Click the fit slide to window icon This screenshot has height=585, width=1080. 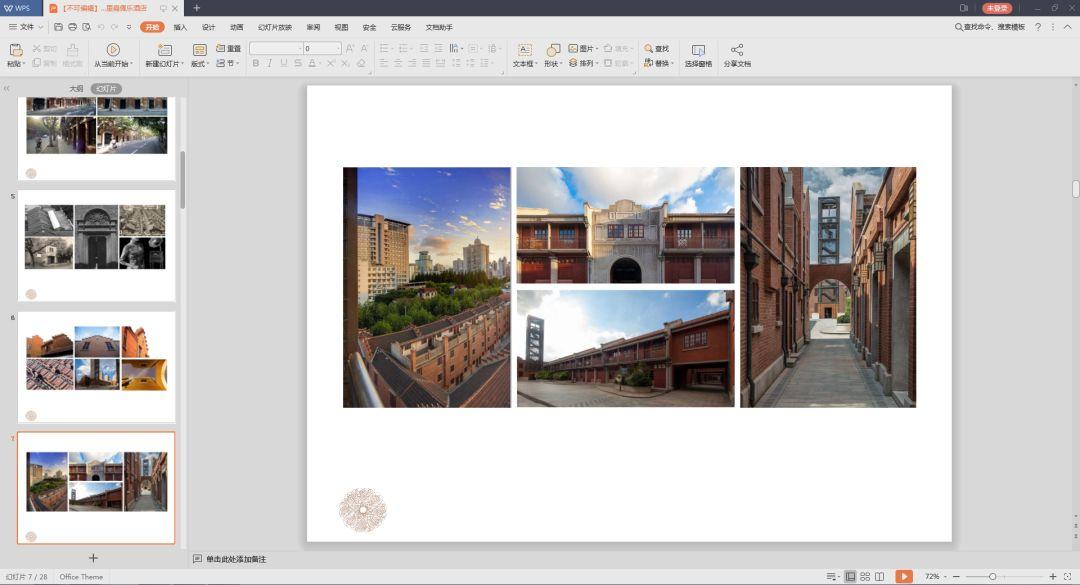1068,576
